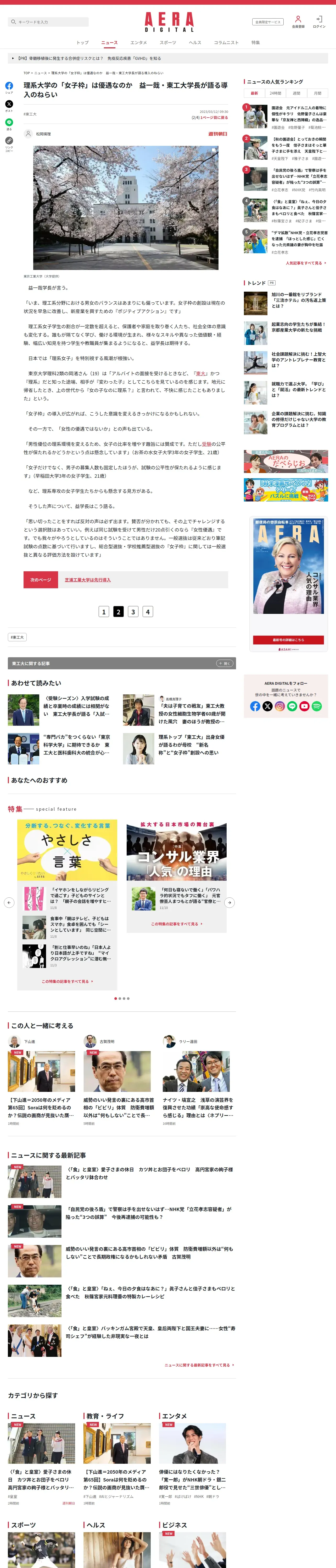
Task: Click 最新号の詳細はこちら button
Action: [x=288, y=640]
